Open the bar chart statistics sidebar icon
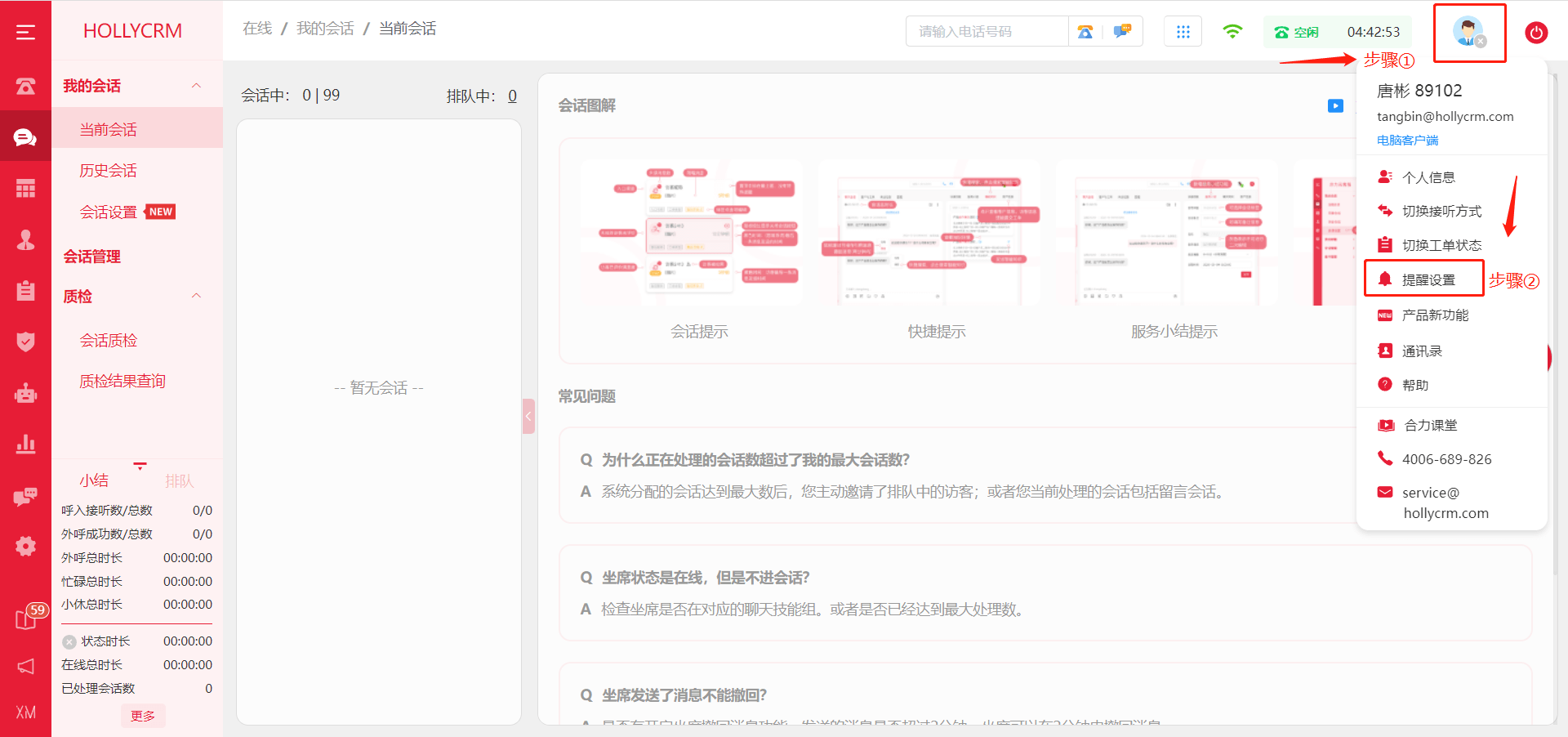Viewport: 1568px width, 737px height. point(25,444)
